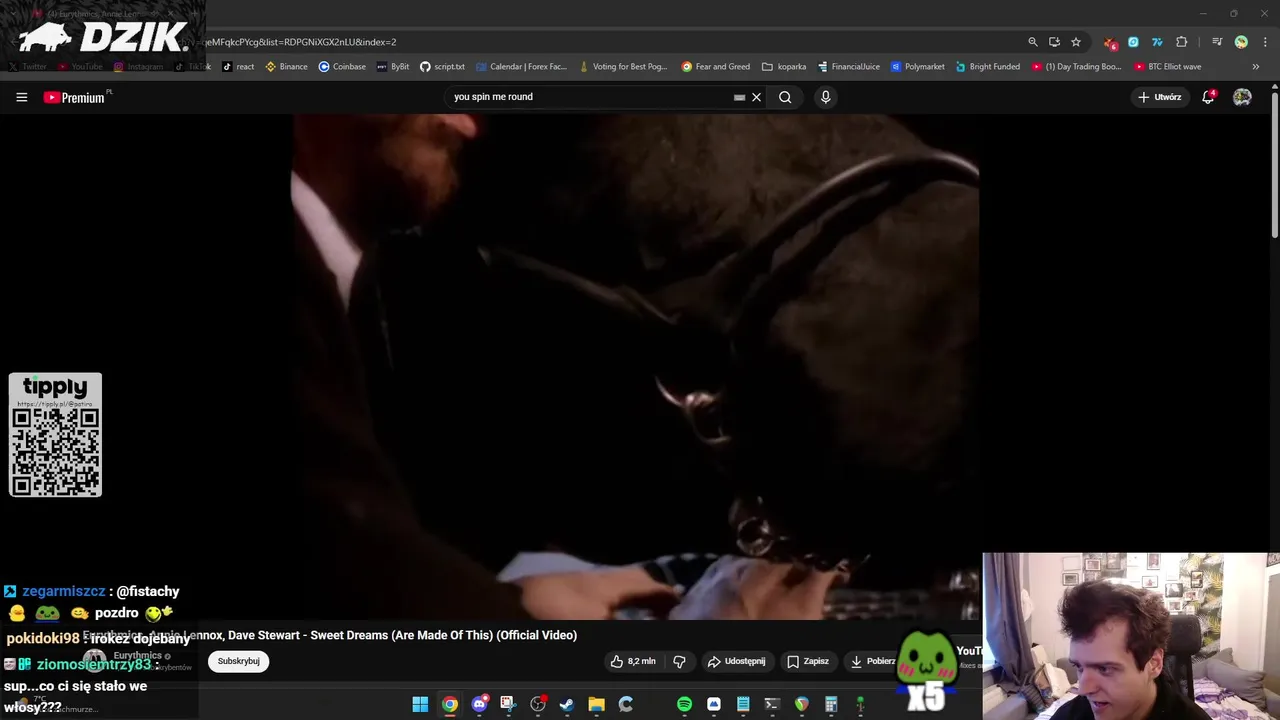Open CCleaner-style C icon in taskbar
1280x720 pixels.
point(626,704)
